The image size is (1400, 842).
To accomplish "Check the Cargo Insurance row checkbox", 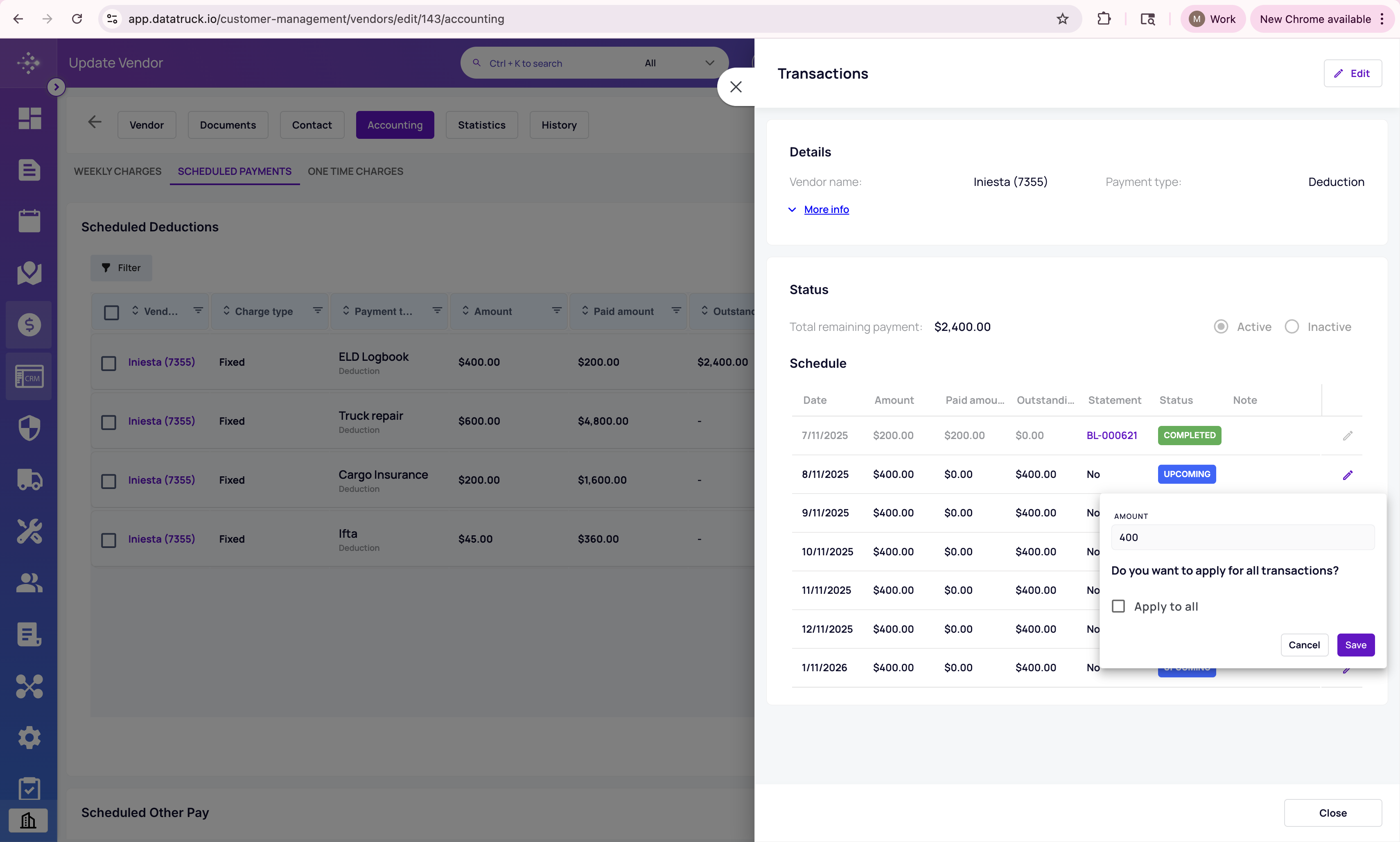I will click(x=108, y=481).
